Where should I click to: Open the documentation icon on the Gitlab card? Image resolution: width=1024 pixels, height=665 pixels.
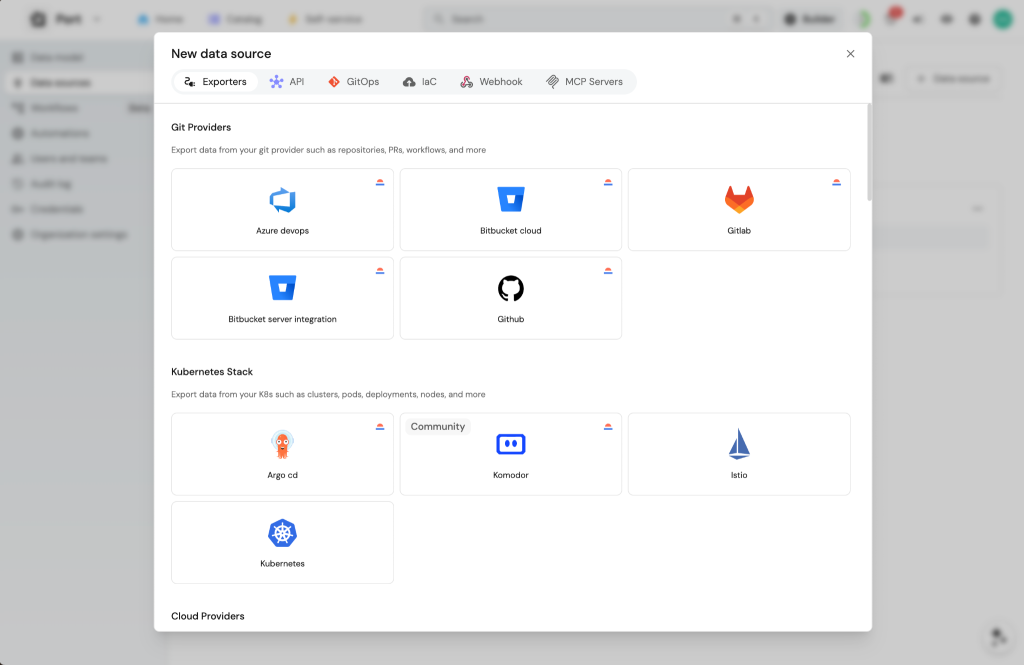tap(836, 182)
